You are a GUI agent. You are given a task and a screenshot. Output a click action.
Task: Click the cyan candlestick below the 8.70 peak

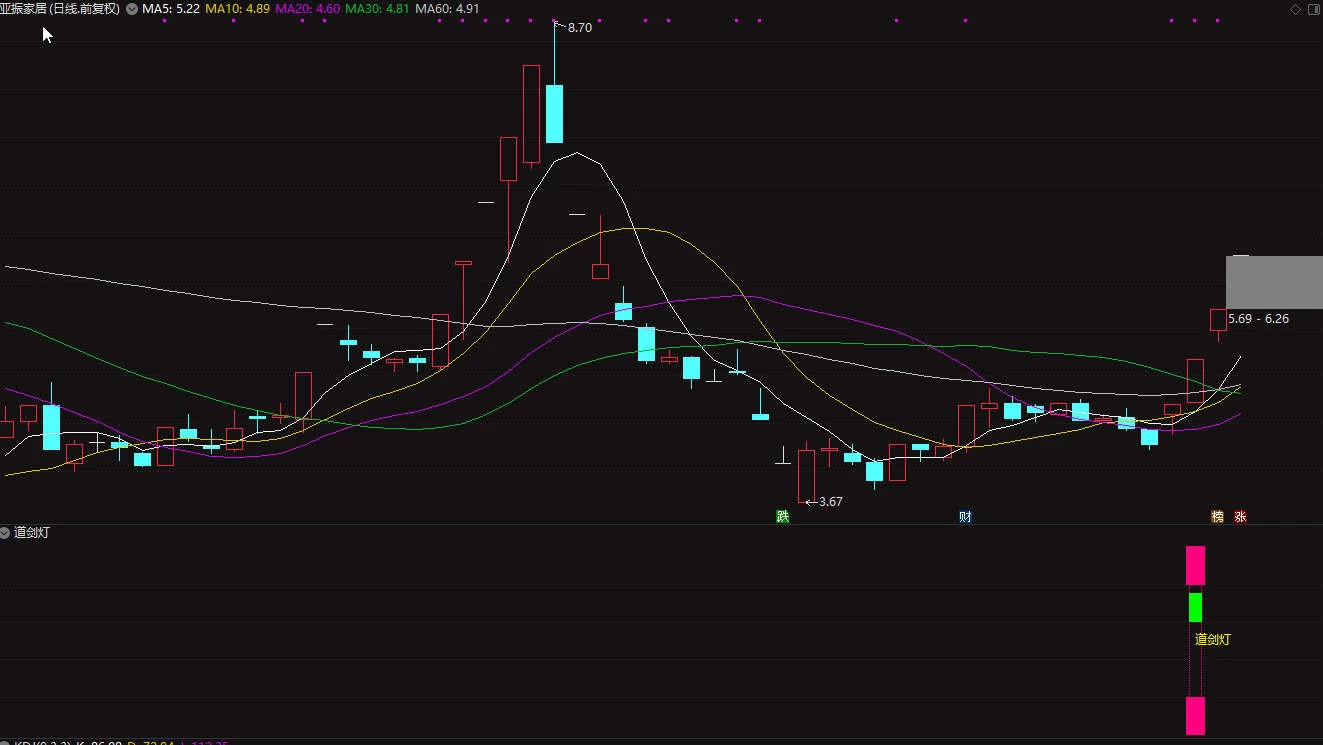[x=554, y=114]
